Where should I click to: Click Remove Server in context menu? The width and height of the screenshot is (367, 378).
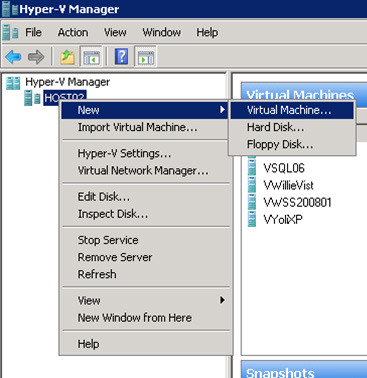click(x=145, y=257)
